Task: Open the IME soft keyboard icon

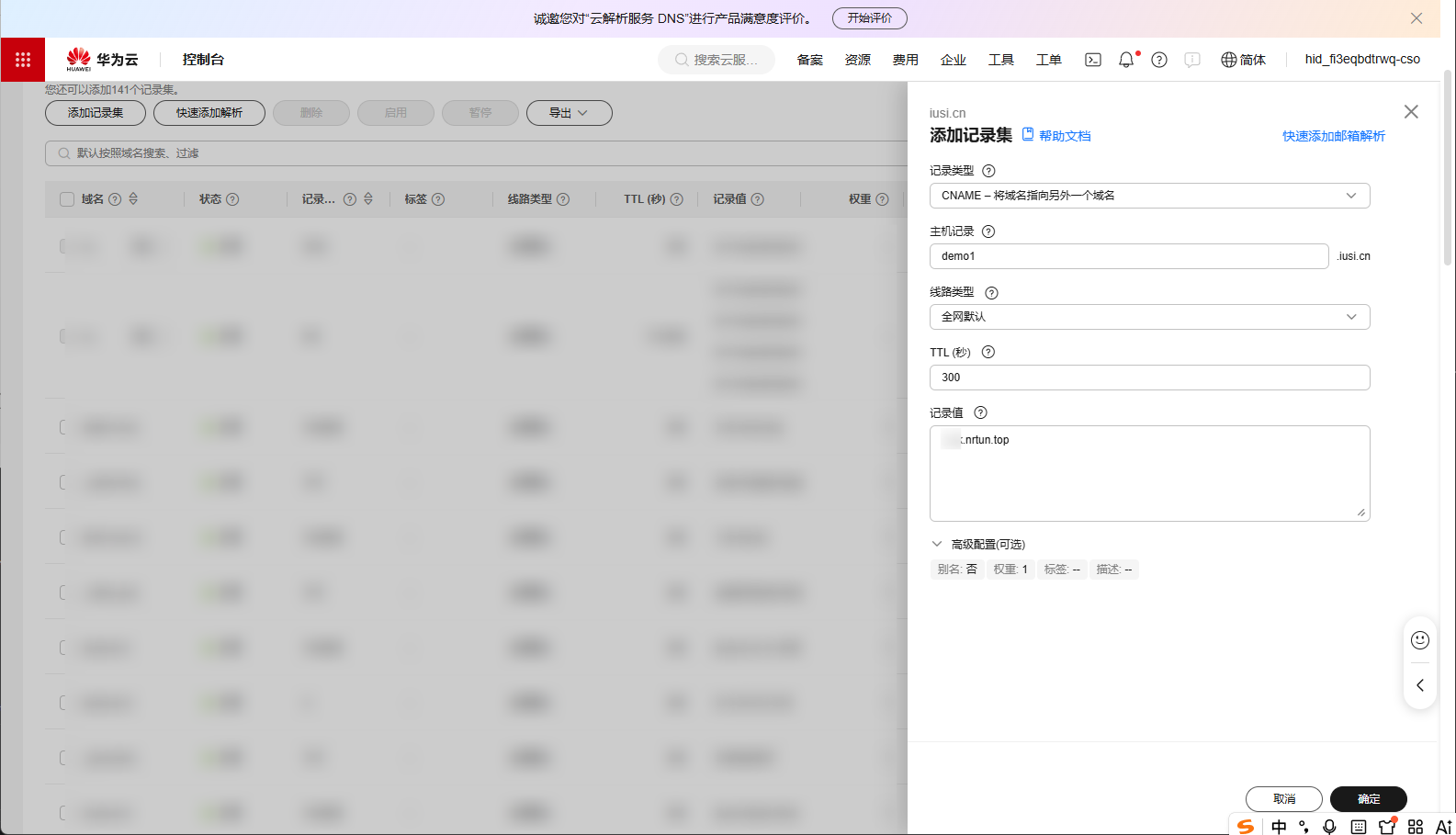Action: [x=1358, y=827]
